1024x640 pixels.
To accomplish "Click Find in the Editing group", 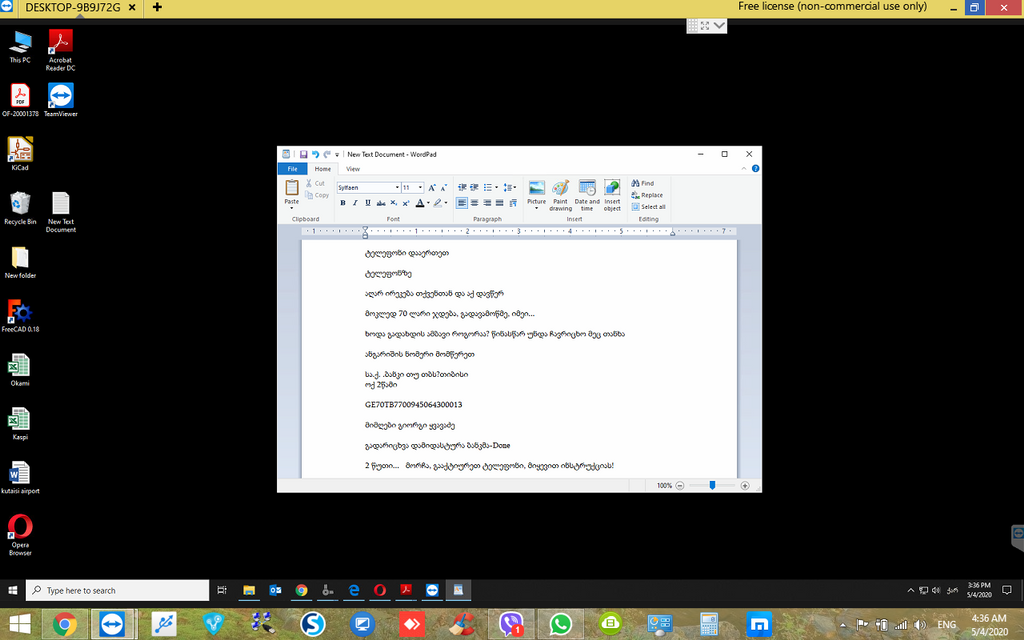I will click(643, 184).
